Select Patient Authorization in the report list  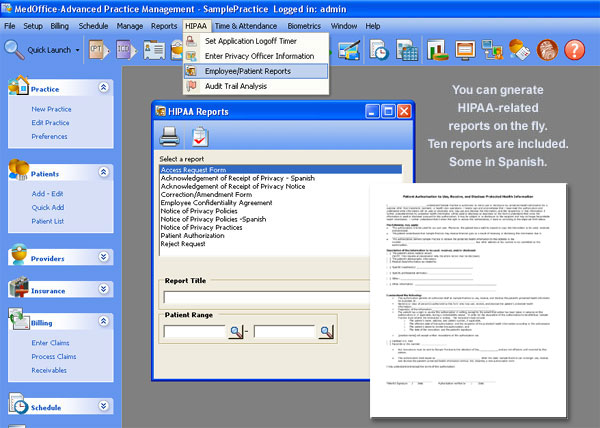click(x=206, y=235)
